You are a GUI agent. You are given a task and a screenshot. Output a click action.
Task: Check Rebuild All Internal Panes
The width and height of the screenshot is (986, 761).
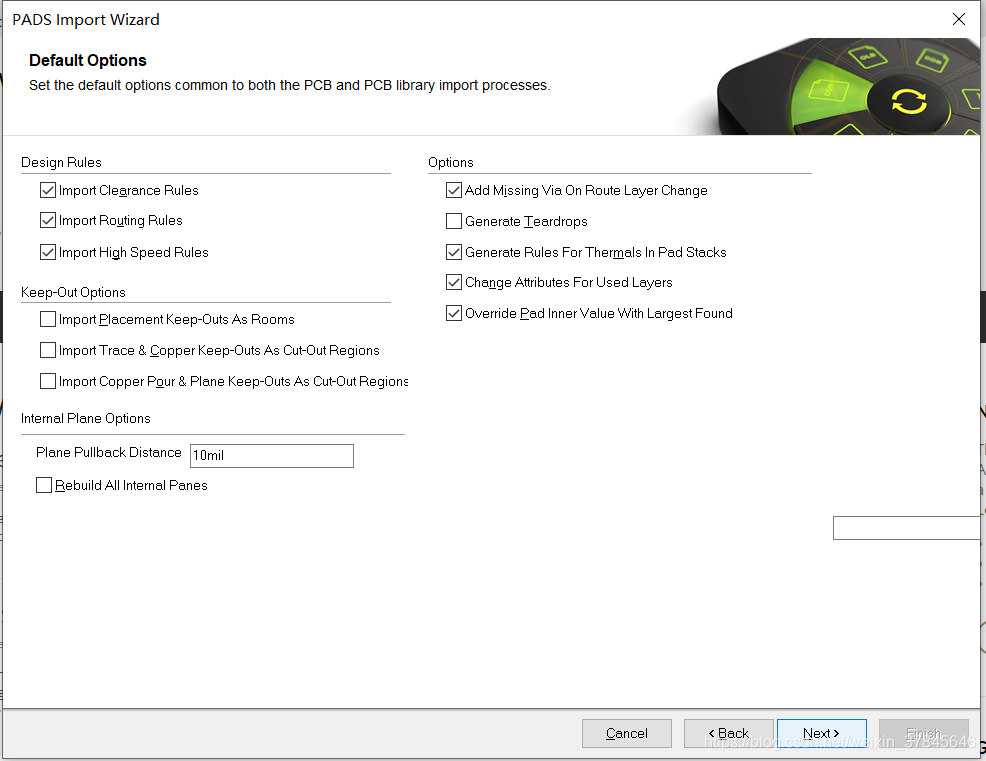click(44, 485)
